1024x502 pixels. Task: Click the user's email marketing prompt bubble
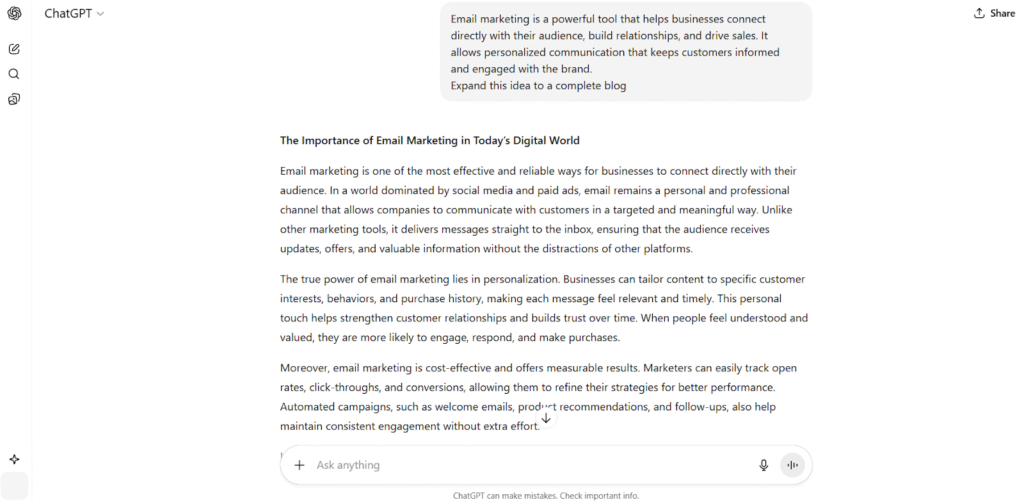coord(626,51)
